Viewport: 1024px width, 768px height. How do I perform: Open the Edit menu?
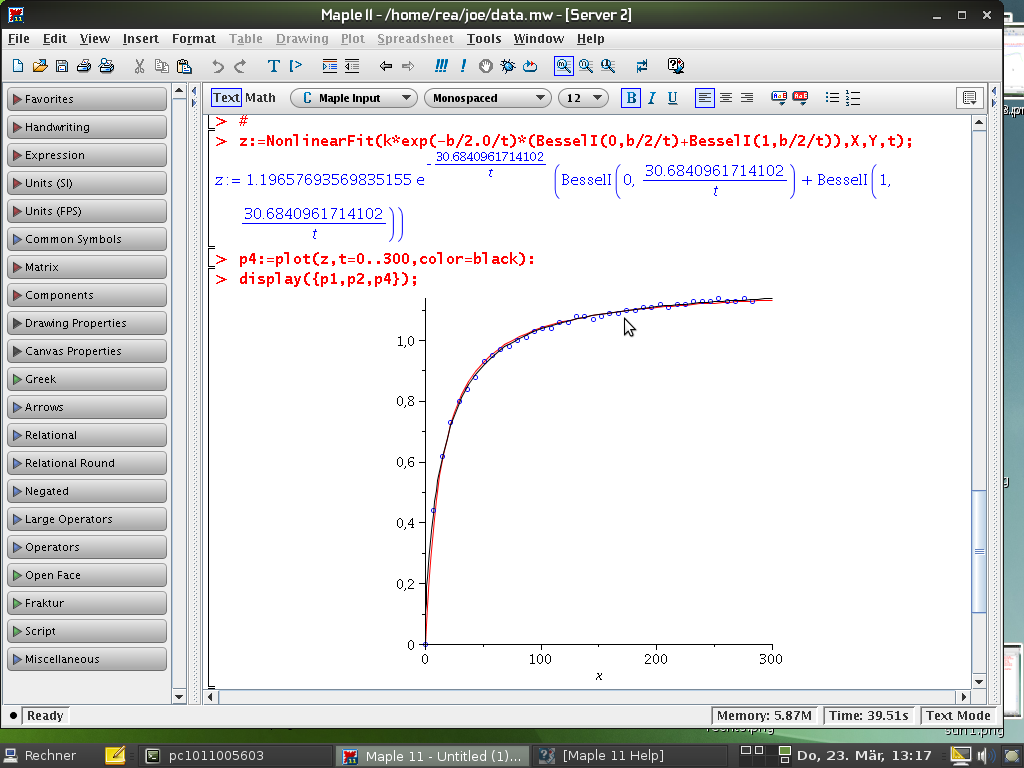55,39
